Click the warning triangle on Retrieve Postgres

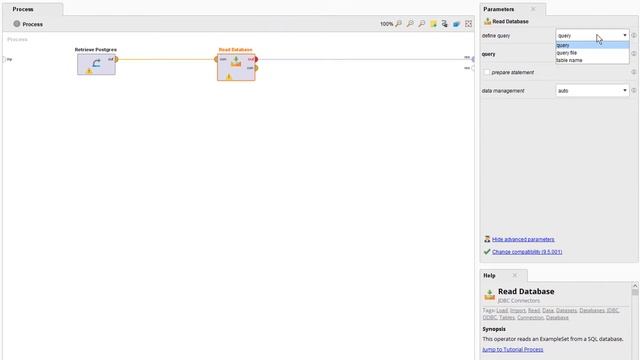[x=89, y=71]
